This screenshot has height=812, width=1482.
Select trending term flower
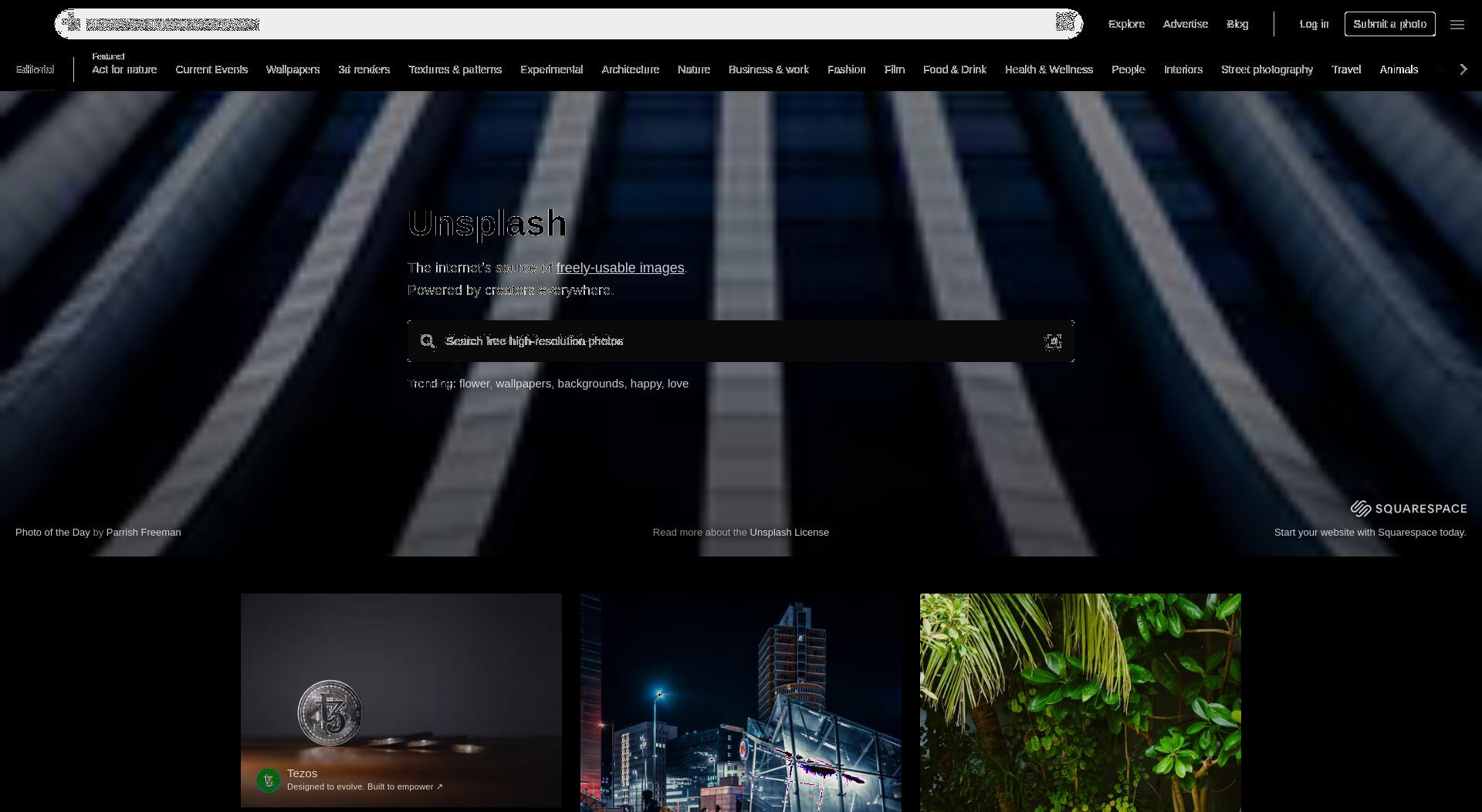474,384
